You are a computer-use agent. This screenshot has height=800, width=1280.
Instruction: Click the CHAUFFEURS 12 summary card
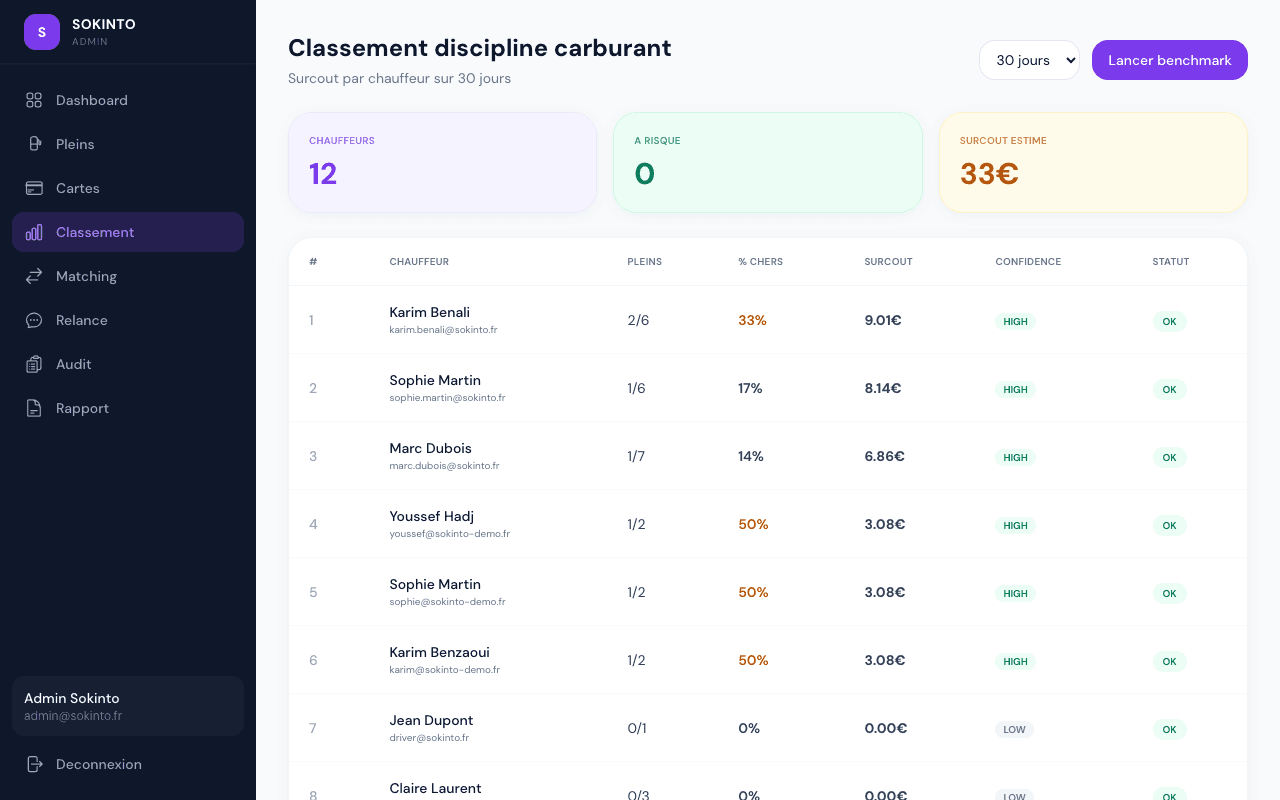442,162
